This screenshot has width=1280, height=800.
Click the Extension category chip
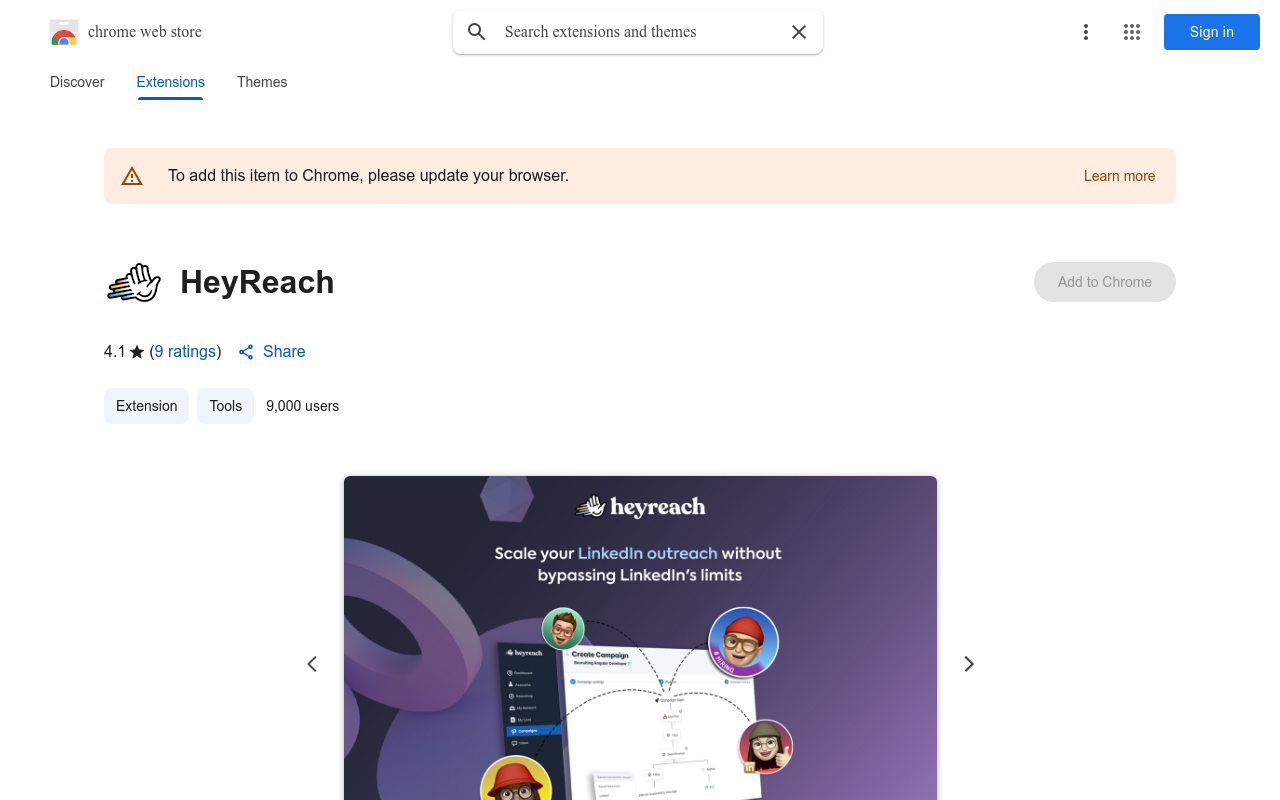point(146,406)
